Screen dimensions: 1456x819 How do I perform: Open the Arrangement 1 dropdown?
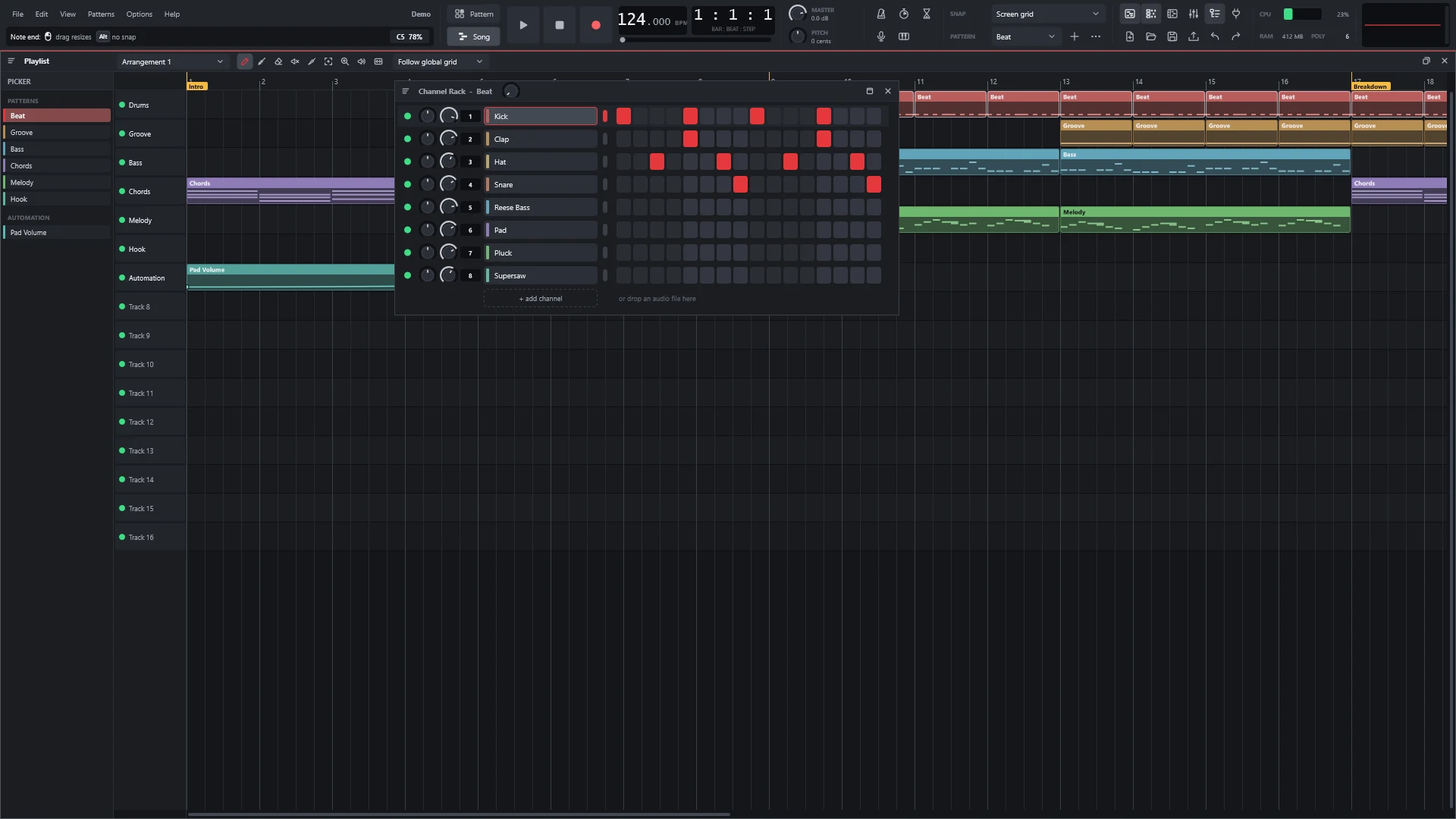click(x=172, y=62)
